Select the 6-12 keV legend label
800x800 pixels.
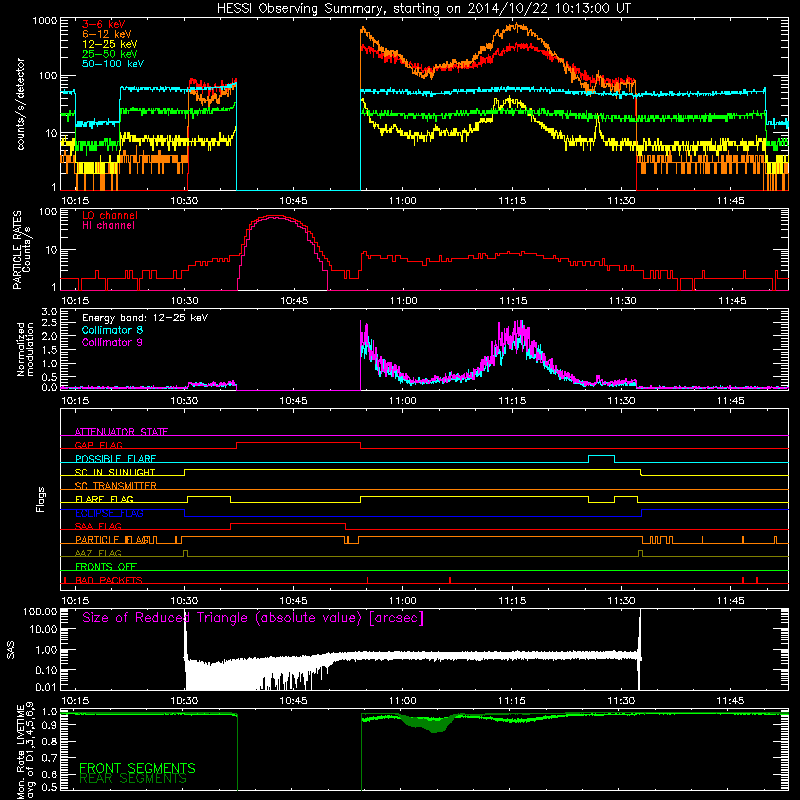[x=106, y=34]
